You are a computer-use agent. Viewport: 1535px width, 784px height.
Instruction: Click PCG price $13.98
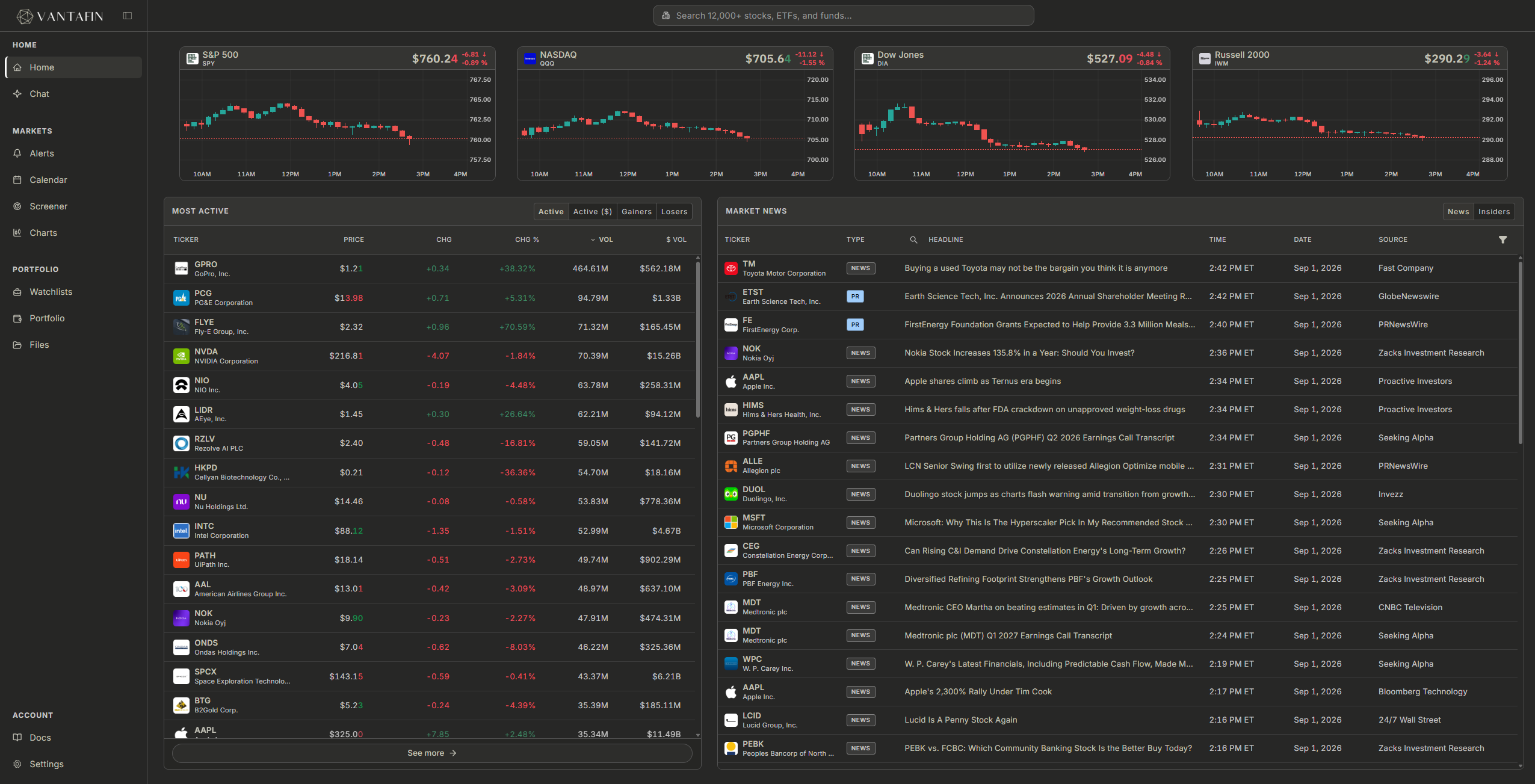pos(348,298)
